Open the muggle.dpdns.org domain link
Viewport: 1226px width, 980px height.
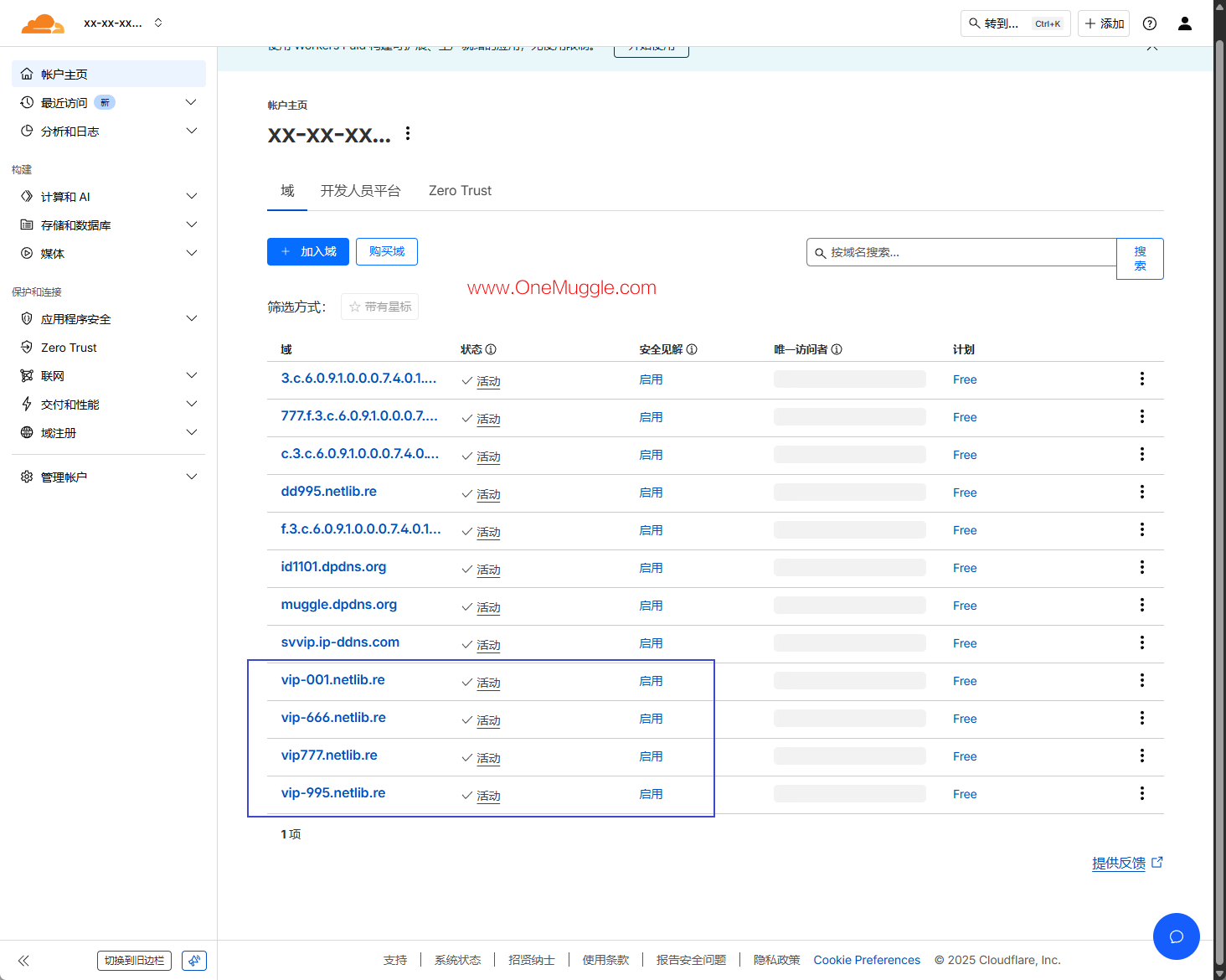tap(339, 605)
